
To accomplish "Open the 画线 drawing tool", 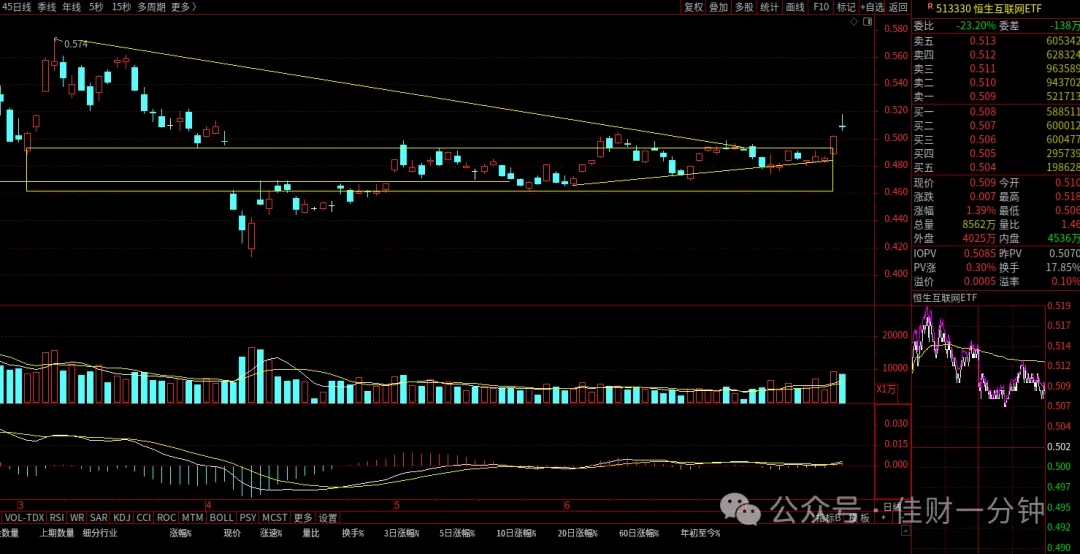I will (x=796, y=7).
